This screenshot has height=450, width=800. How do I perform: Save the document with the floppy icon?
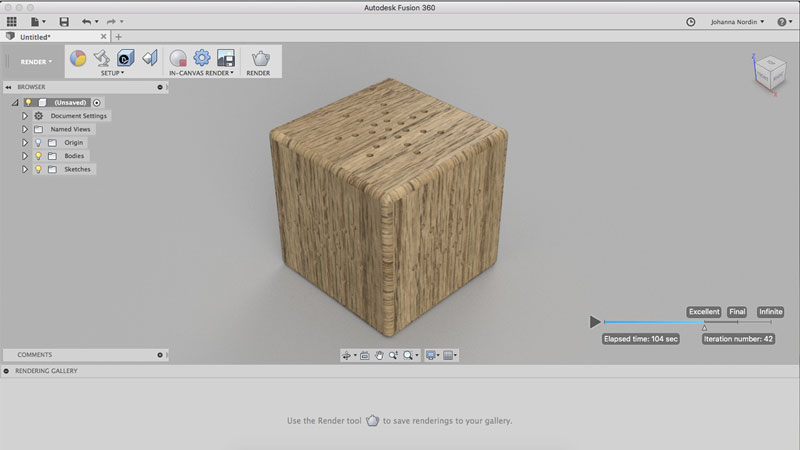pos(64,21)
